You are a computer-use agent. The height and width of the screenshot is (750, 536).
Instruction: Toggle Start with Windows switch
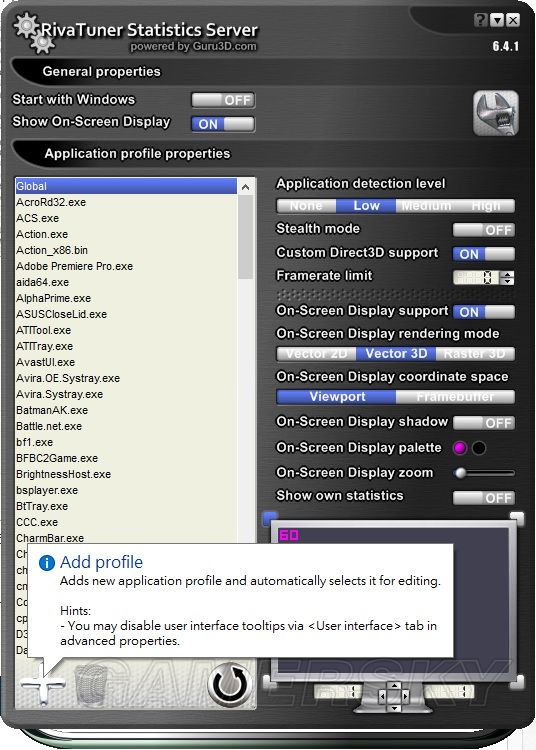(223, 100)
